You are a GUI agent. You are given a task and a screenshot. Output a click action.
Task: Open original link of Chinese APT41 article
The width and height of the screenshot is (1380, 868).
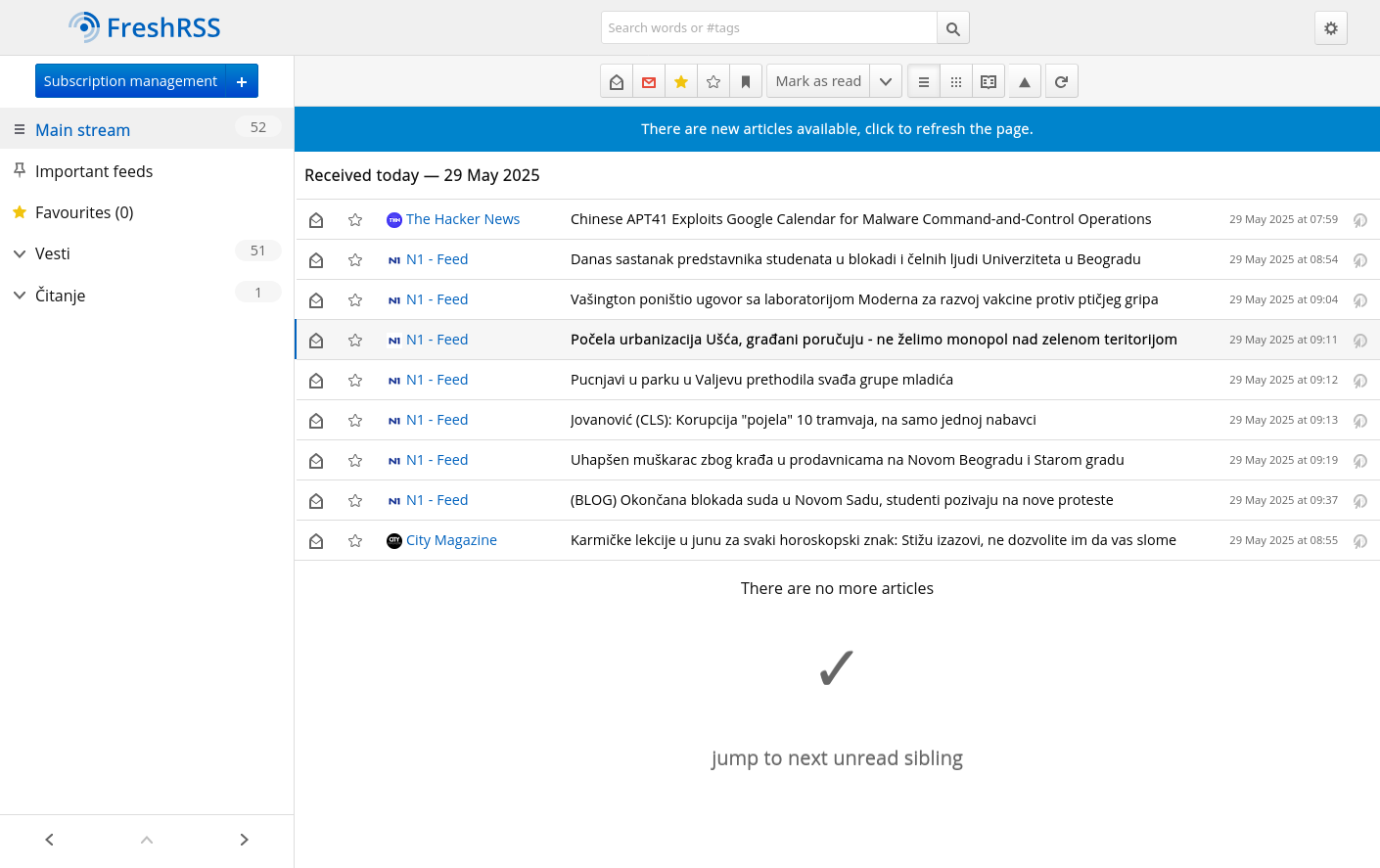click(1360, 220)
